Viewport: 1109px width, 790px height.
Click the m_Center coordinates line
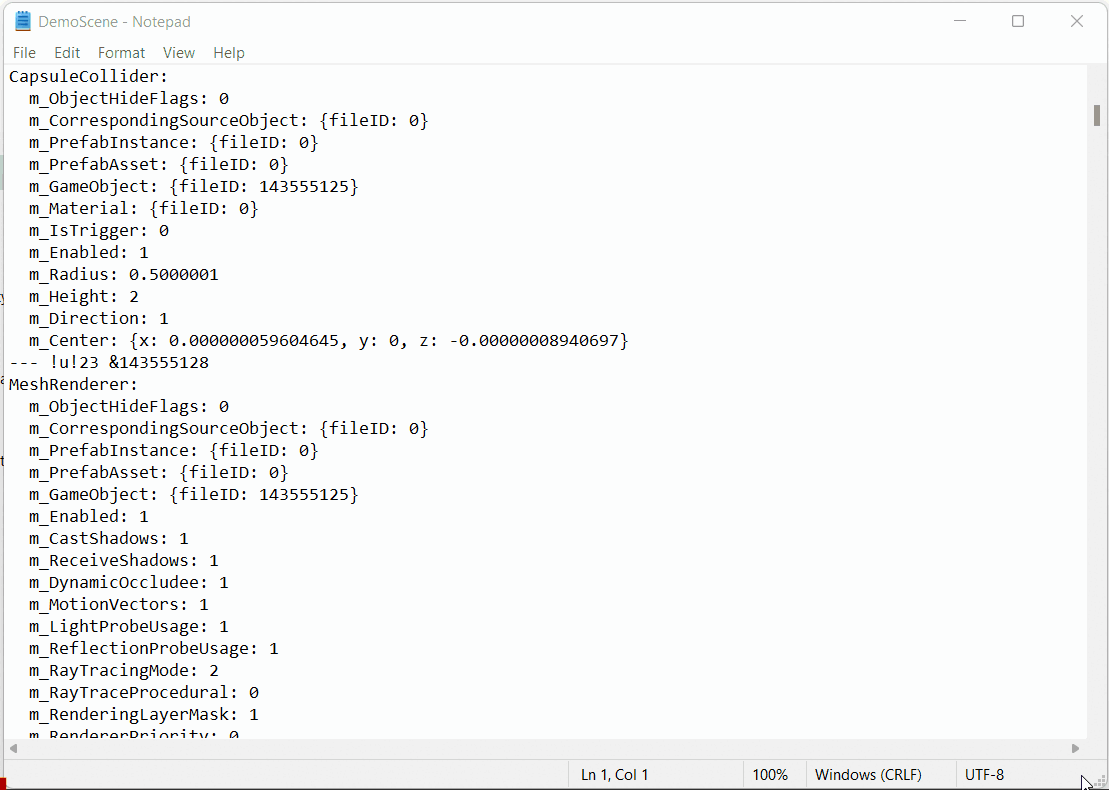[x=329, y=341]
